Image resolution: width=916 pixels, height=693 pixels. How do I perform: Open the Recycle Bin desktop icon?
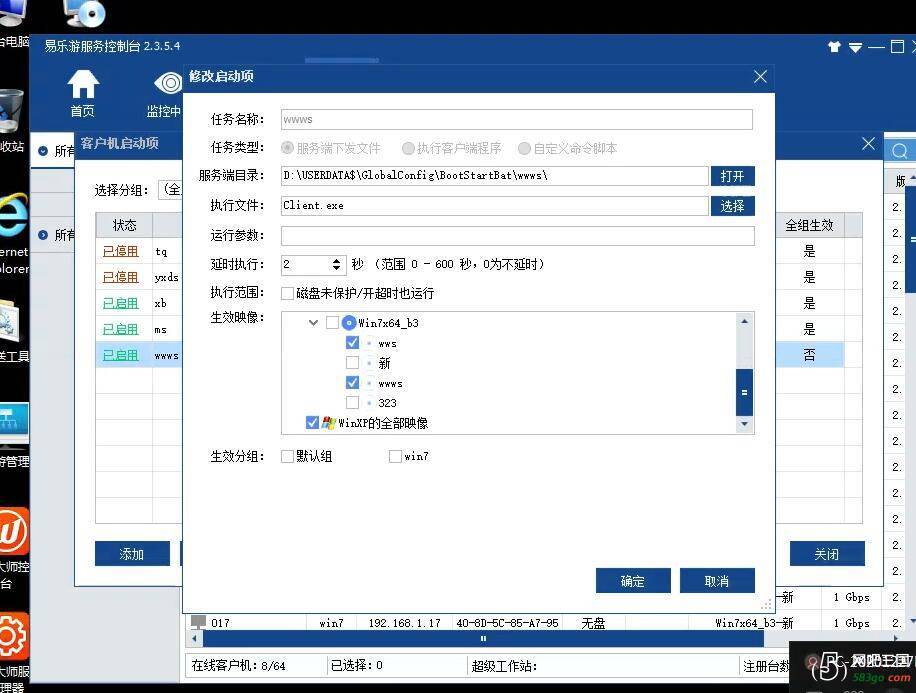(x=12, y=111)
